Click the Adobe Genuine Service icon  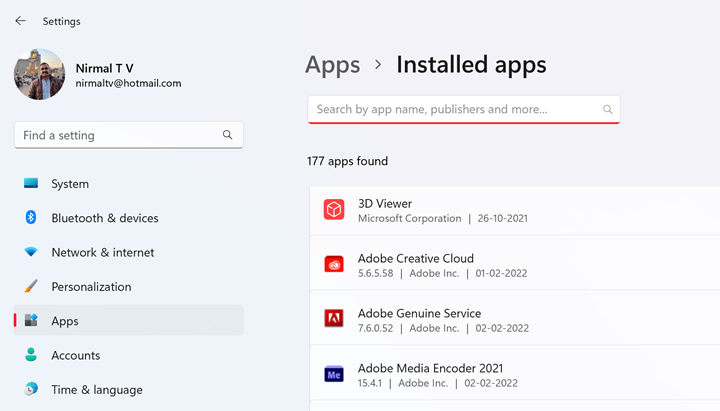coord(334,318)
